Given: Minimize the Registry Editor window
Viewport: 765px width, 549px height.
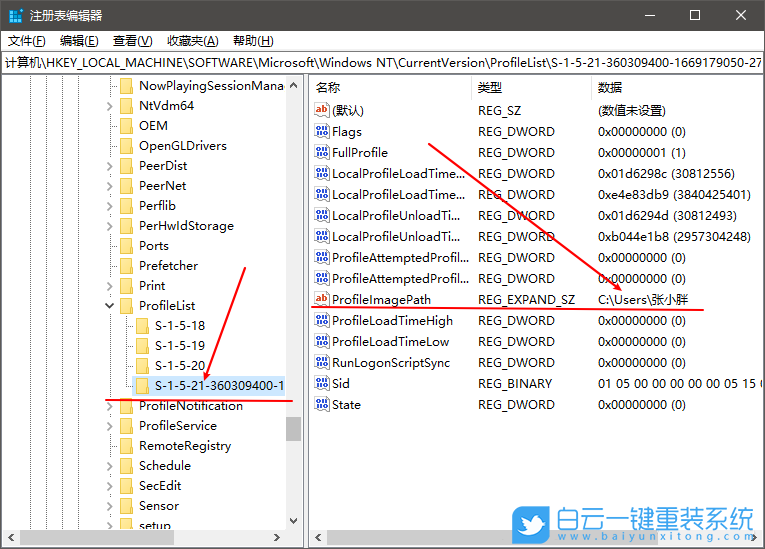Looking at the screenshot, I should 650,16.
